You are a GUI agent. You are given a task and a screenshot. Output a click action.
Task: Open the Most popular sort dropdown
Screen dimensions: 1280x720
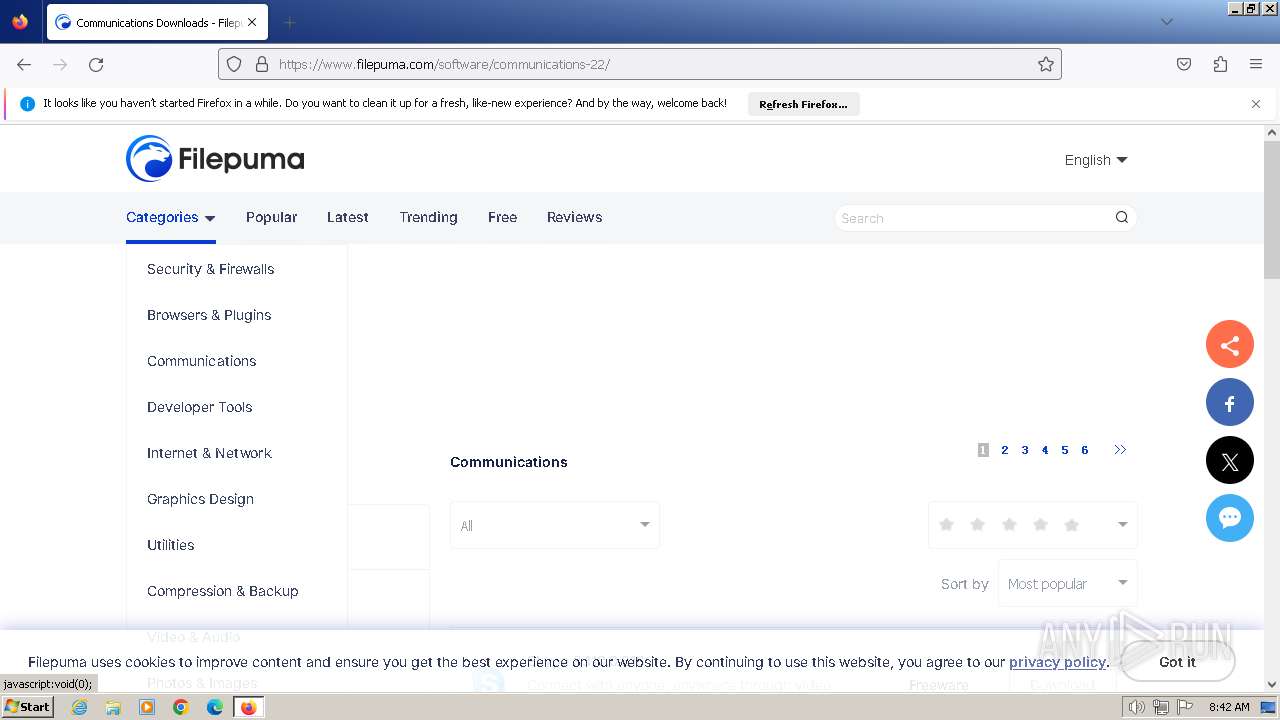(x=1068, y=584)
